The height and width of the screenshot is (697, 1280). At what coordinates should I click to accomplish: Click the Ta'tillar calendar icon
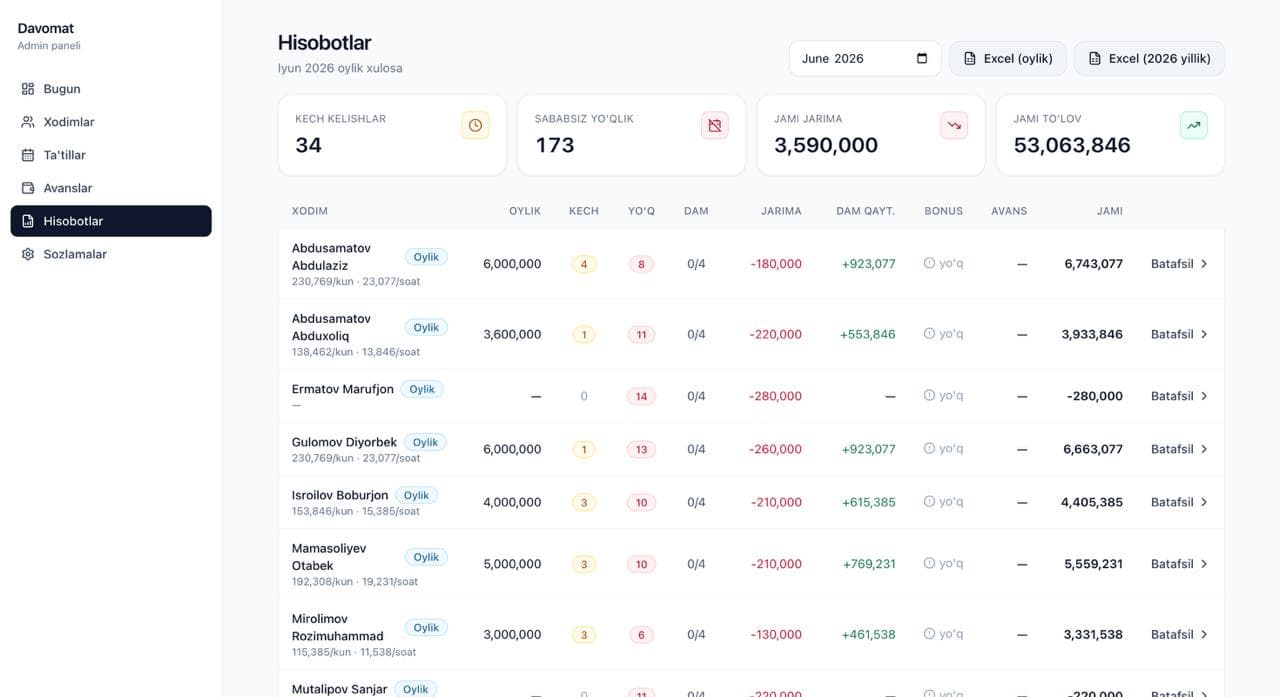(28, 155)
